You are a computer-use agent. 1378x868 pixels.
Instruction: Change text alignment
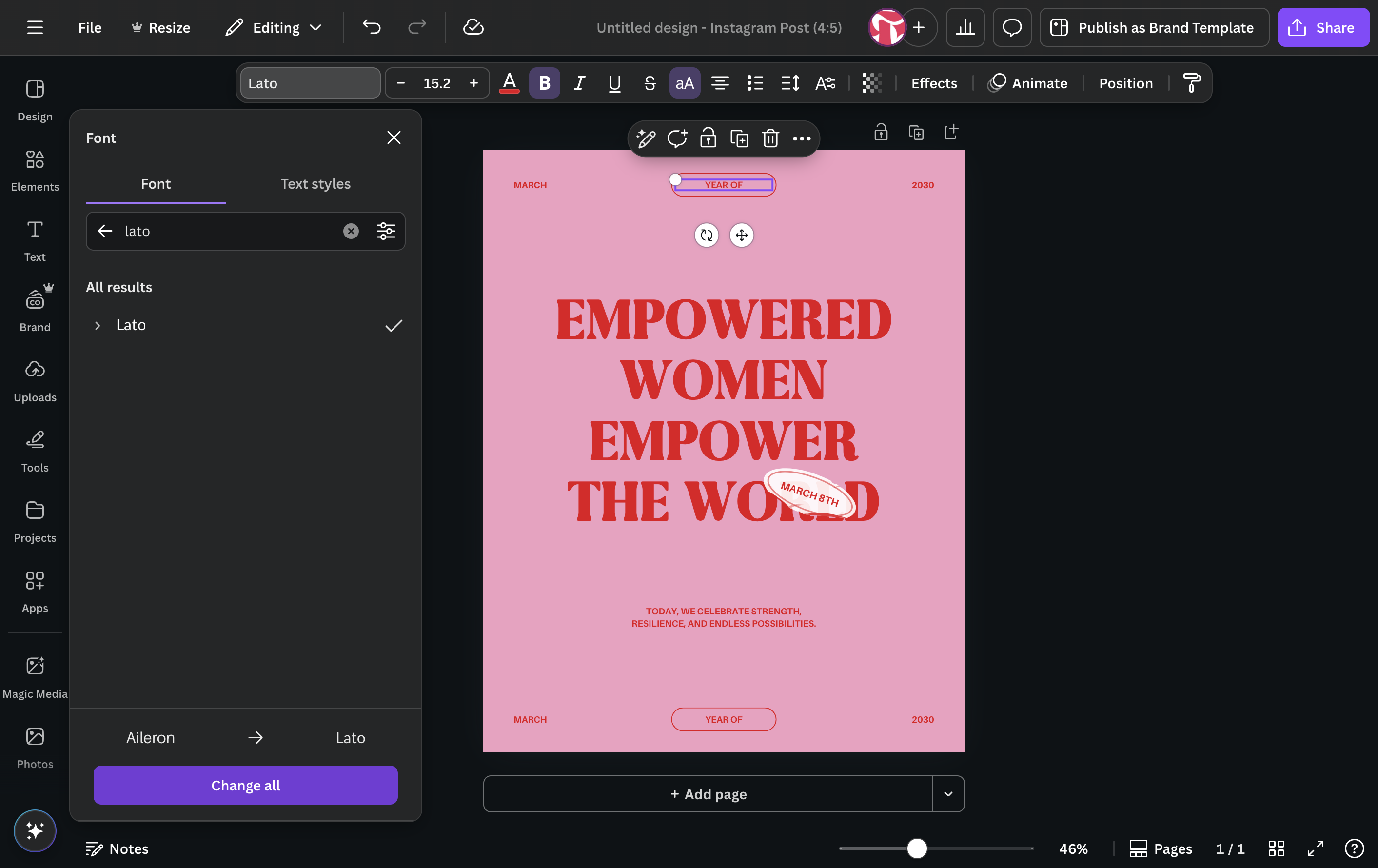(x=720, y=83)
